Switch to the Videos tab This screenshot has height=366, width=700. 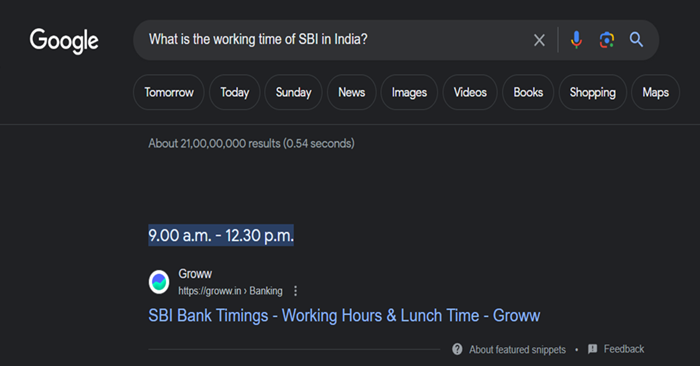point(470,92)
